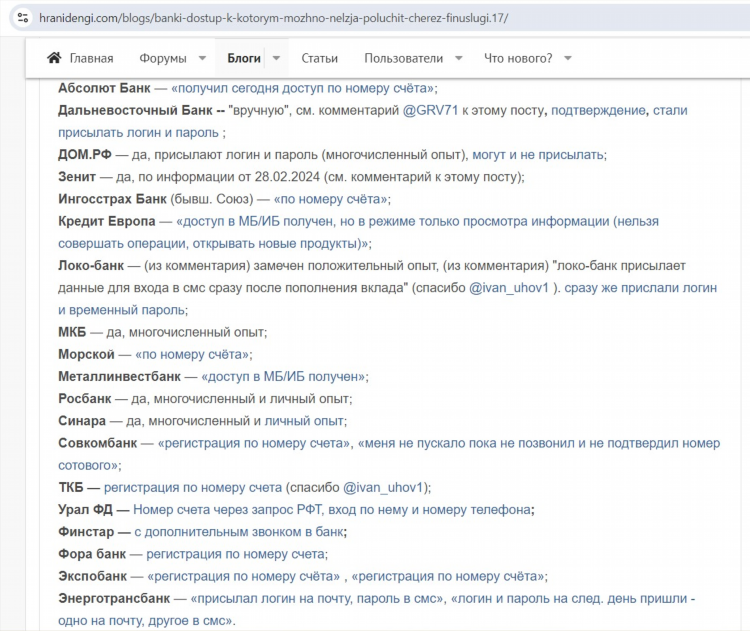Open the Главная menu item
This screenshot has width=750, height=631.
click(91, 58)
